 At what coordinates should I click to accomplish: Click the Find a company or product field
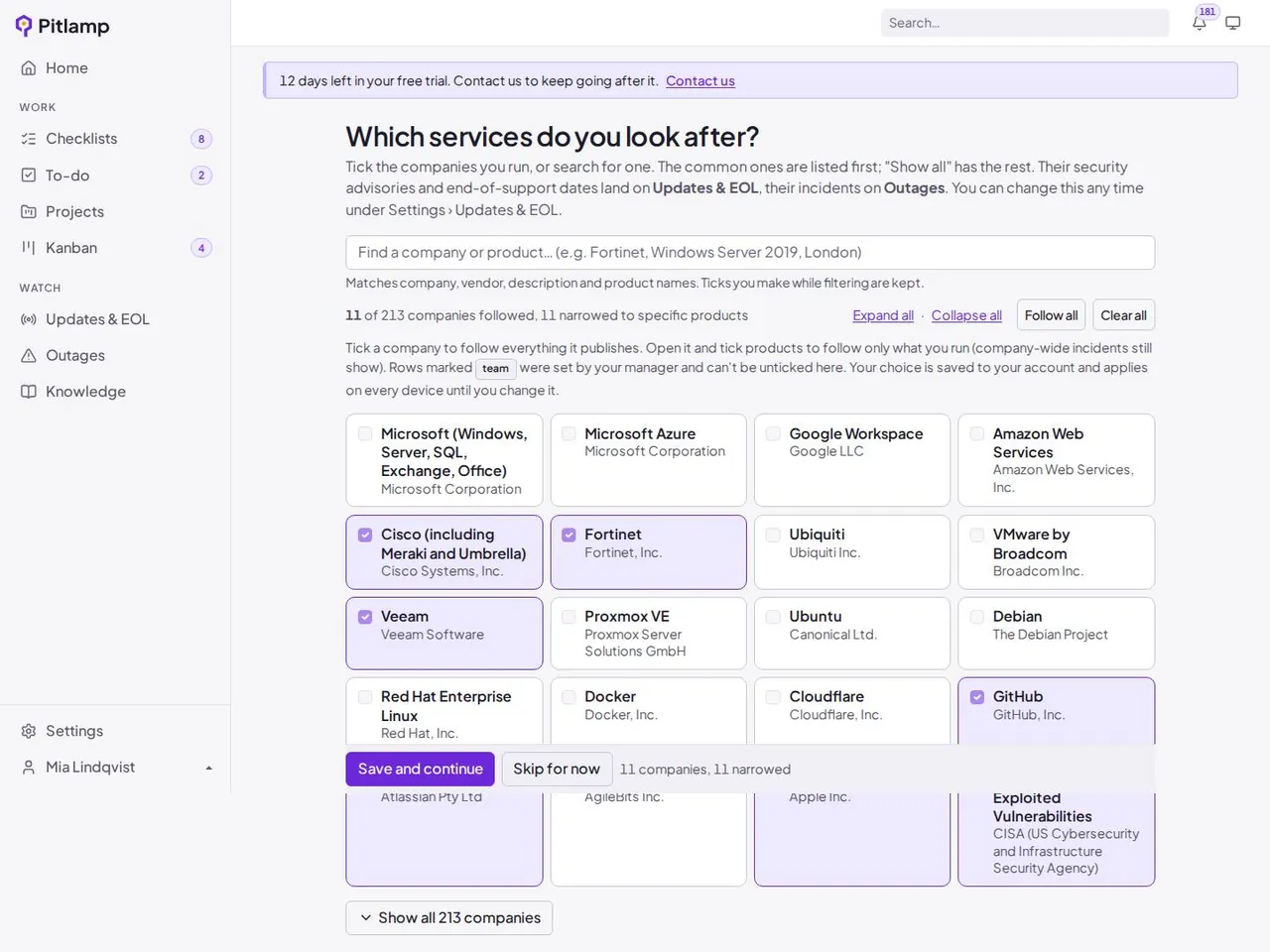click(x=750, y=253)
